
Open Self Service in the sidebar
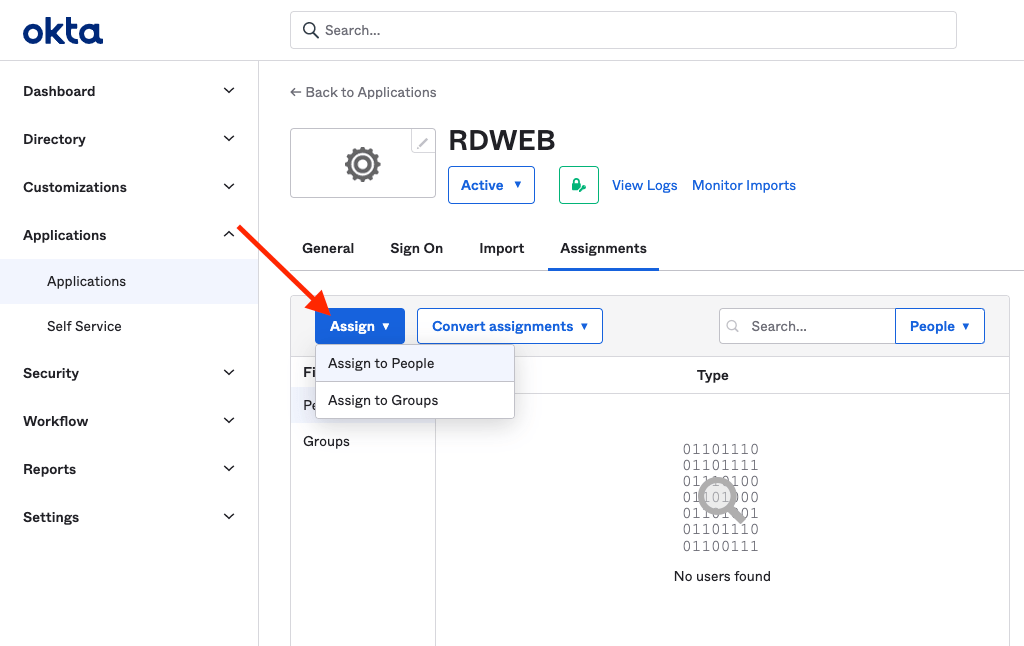coord(84,326)
